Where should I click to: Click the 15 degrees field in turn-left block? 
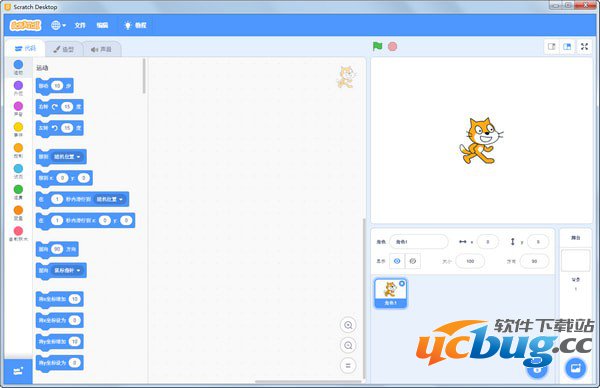coord(67,128)
